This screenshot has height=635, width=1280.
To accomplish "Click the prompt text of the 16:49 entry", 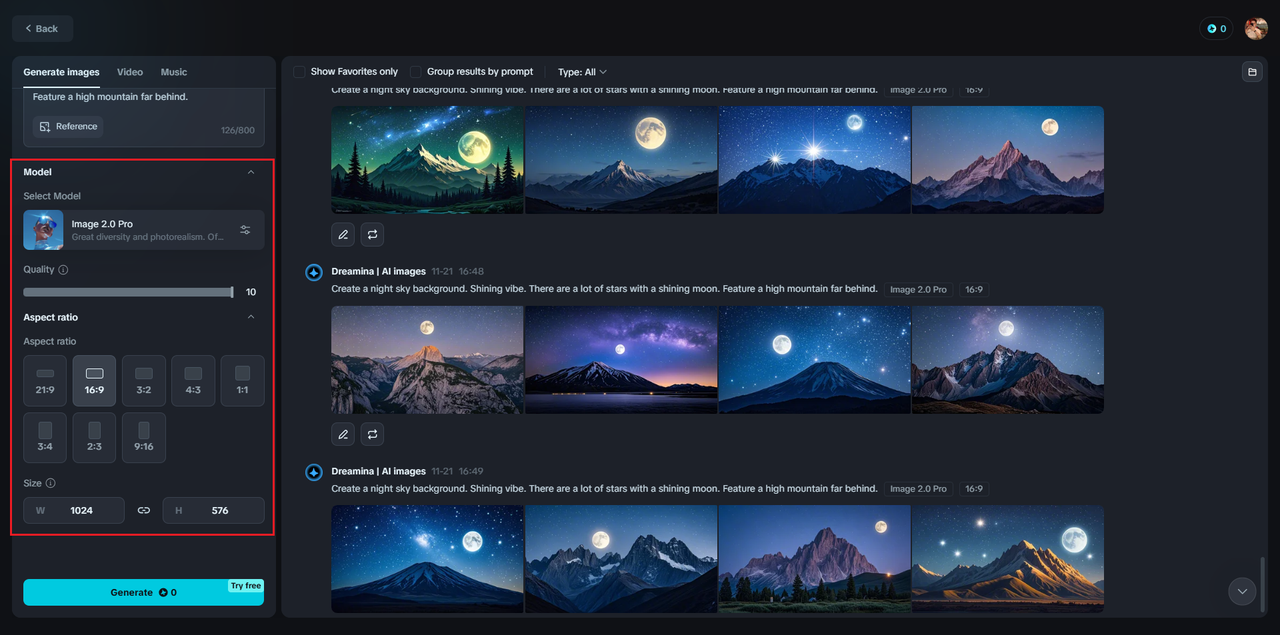I will 605,489.
